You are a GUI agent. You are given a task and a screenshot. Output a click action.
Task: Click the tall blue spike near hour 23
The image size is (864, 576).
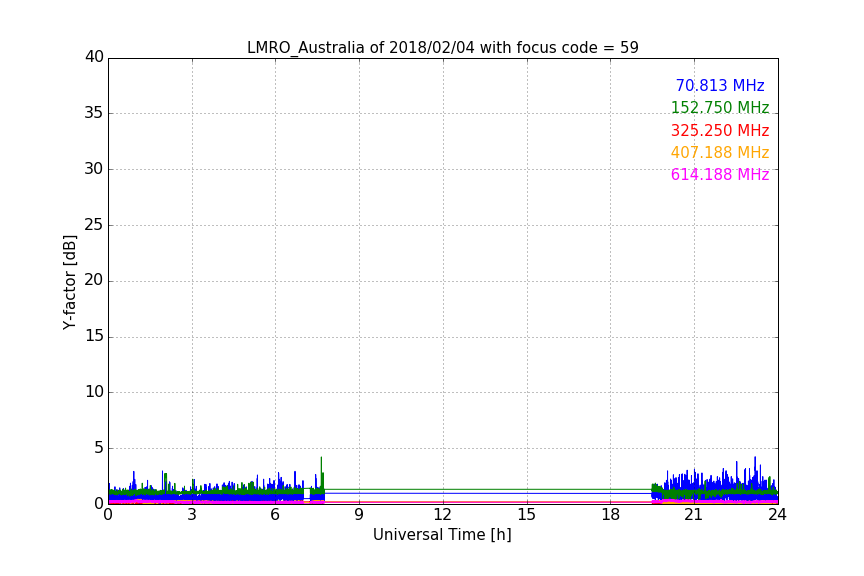click(755, 471)
